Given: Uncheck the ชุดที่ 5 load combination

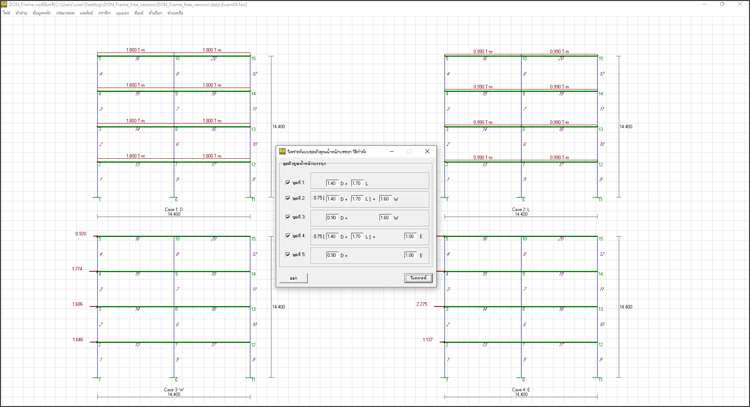Looking at the screenshot, I should (x=288, y=255).
